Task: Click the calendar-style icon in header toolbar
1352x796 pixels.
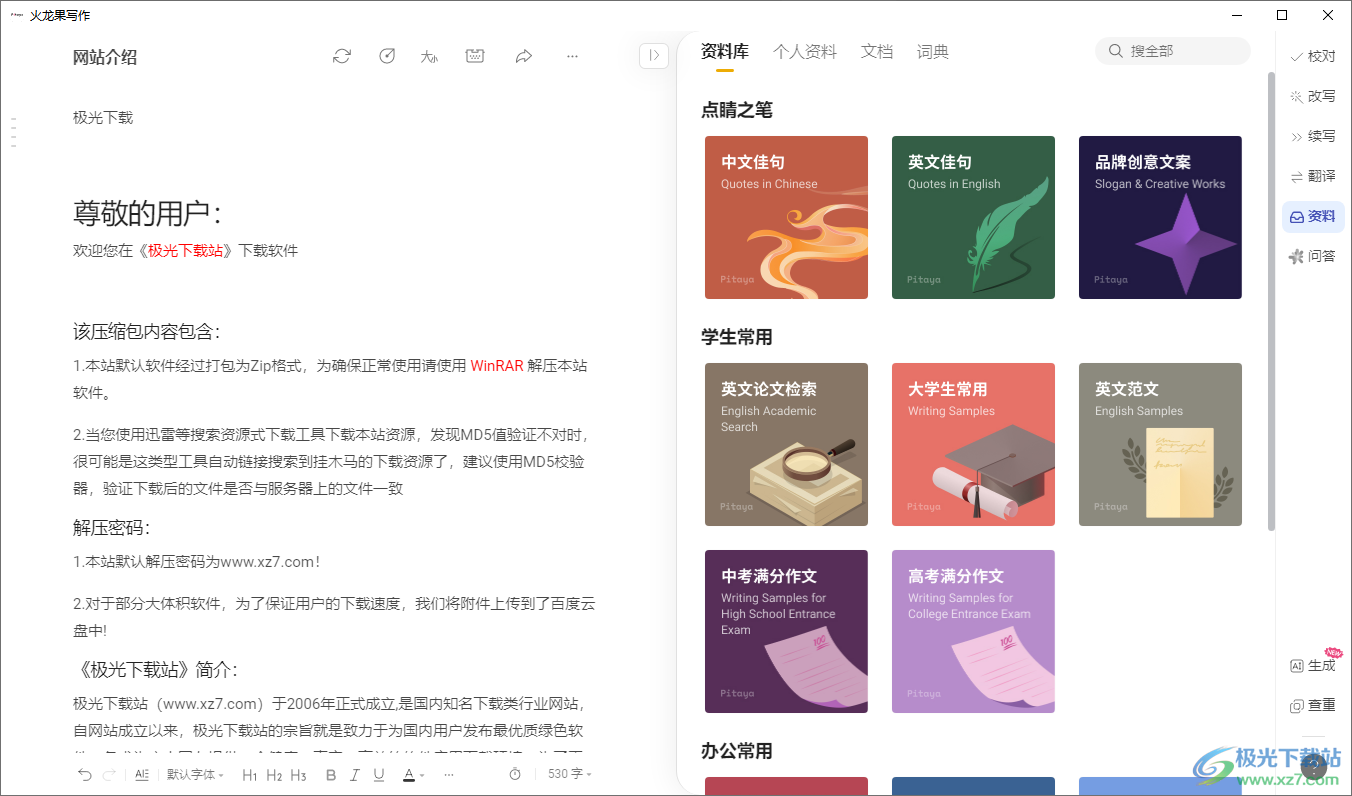Action: 476,56
